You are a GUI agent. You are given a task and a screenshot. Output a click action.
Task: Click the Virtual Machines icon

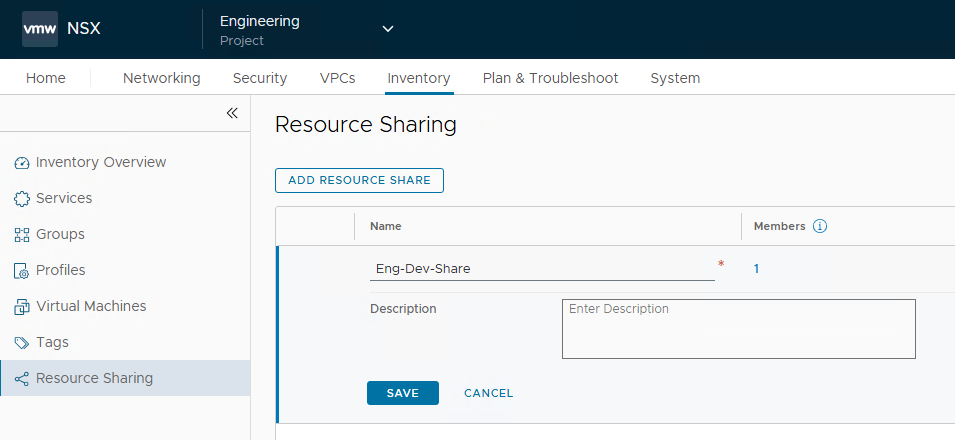pyautogui.click(x=22, y=307)
